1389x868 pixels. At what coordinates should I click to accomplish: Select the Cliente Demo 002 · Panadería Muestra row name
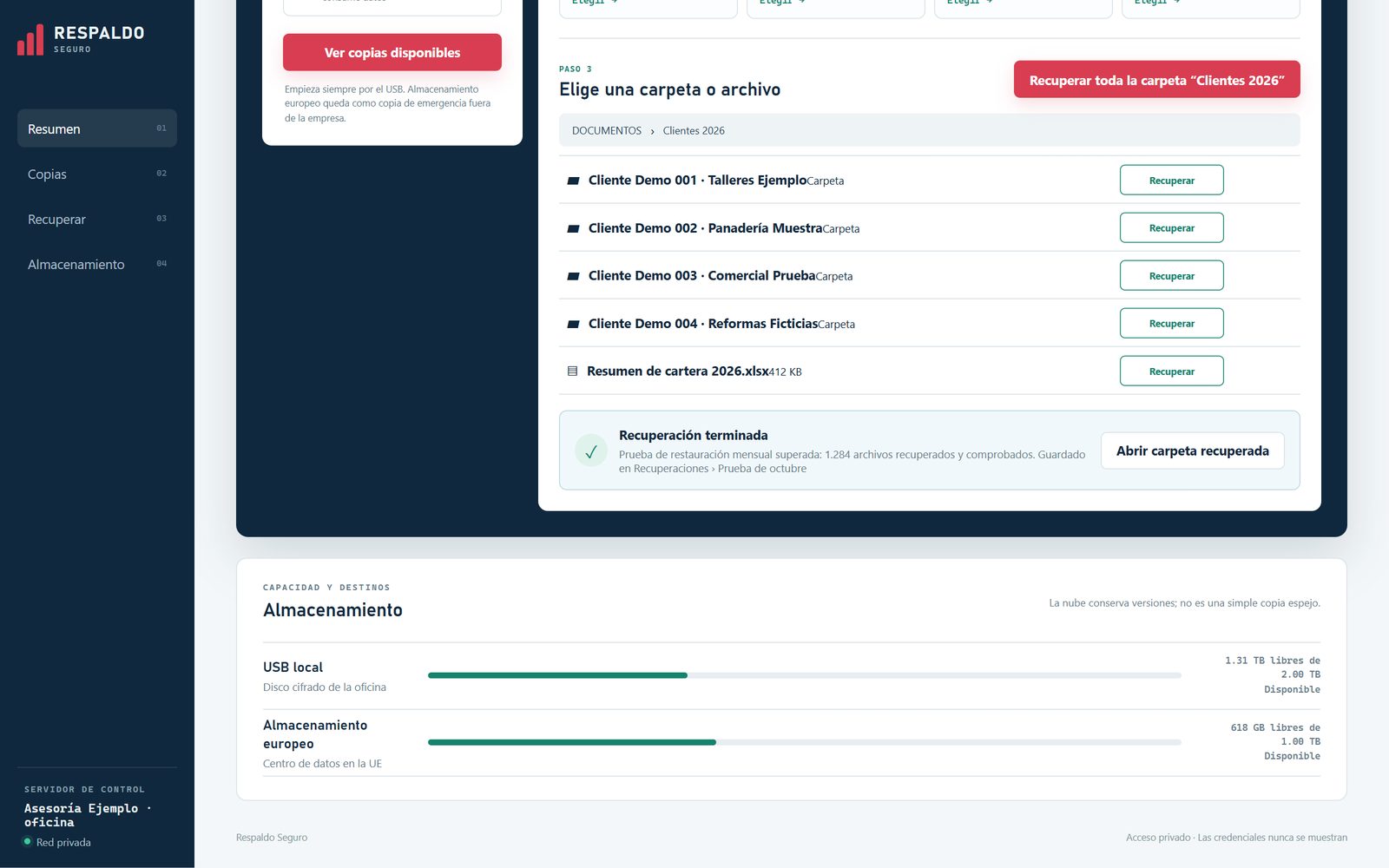[706, 227]
